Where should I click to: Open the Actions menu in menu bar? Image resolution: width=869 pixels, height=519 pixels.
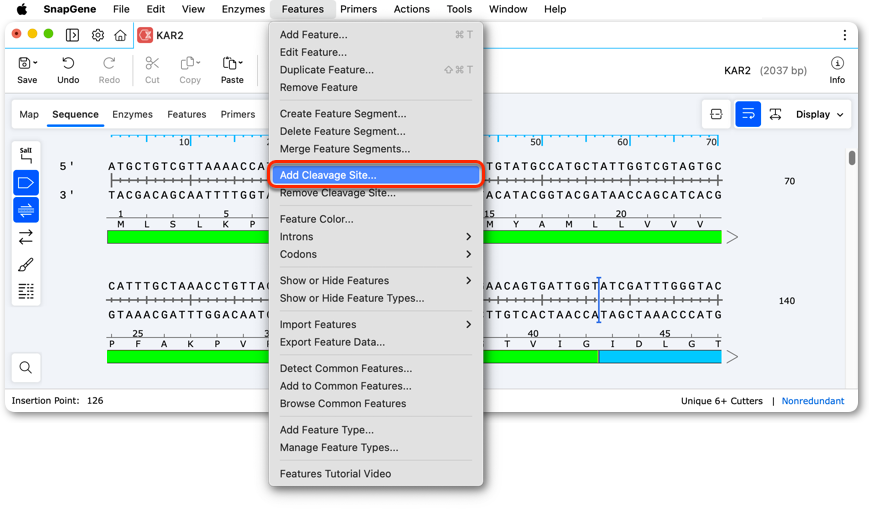(412, 9)
